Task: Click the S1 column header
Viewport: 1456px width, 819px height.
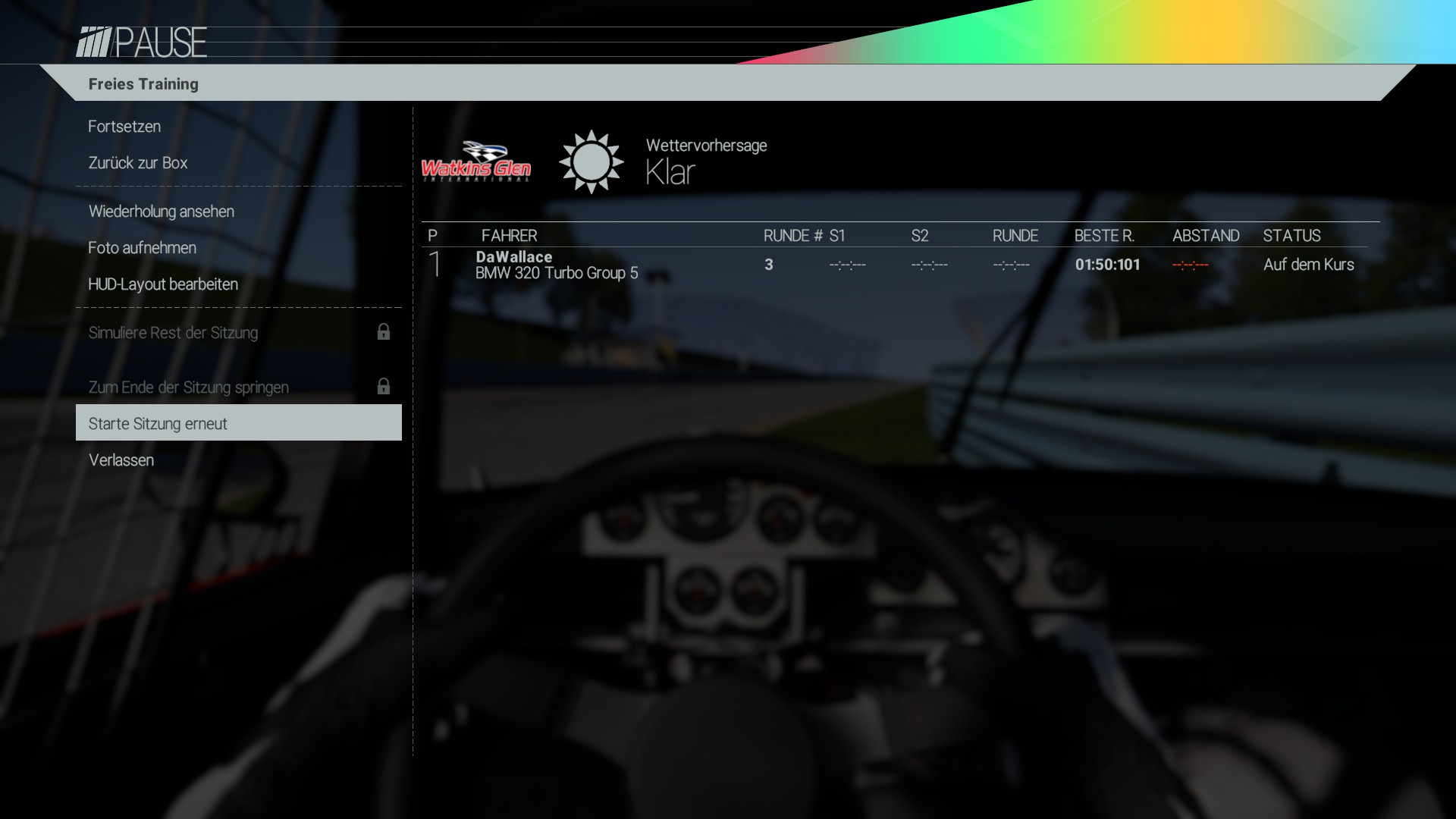Action: pyautogui.click(x=837, y=236)
